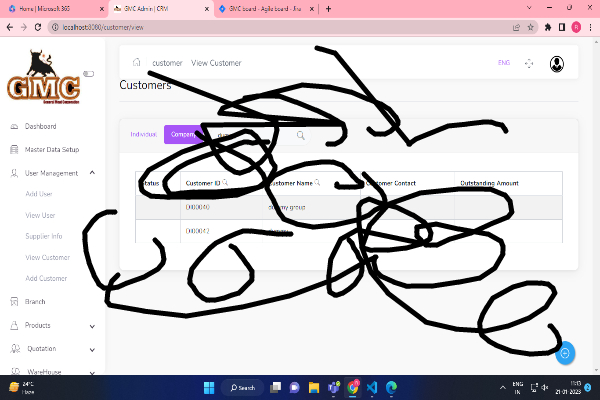The height and width of the screenshot is (400, 600).
Task: Toggle the sidebar collapse switch
Action: coord(88,73)
